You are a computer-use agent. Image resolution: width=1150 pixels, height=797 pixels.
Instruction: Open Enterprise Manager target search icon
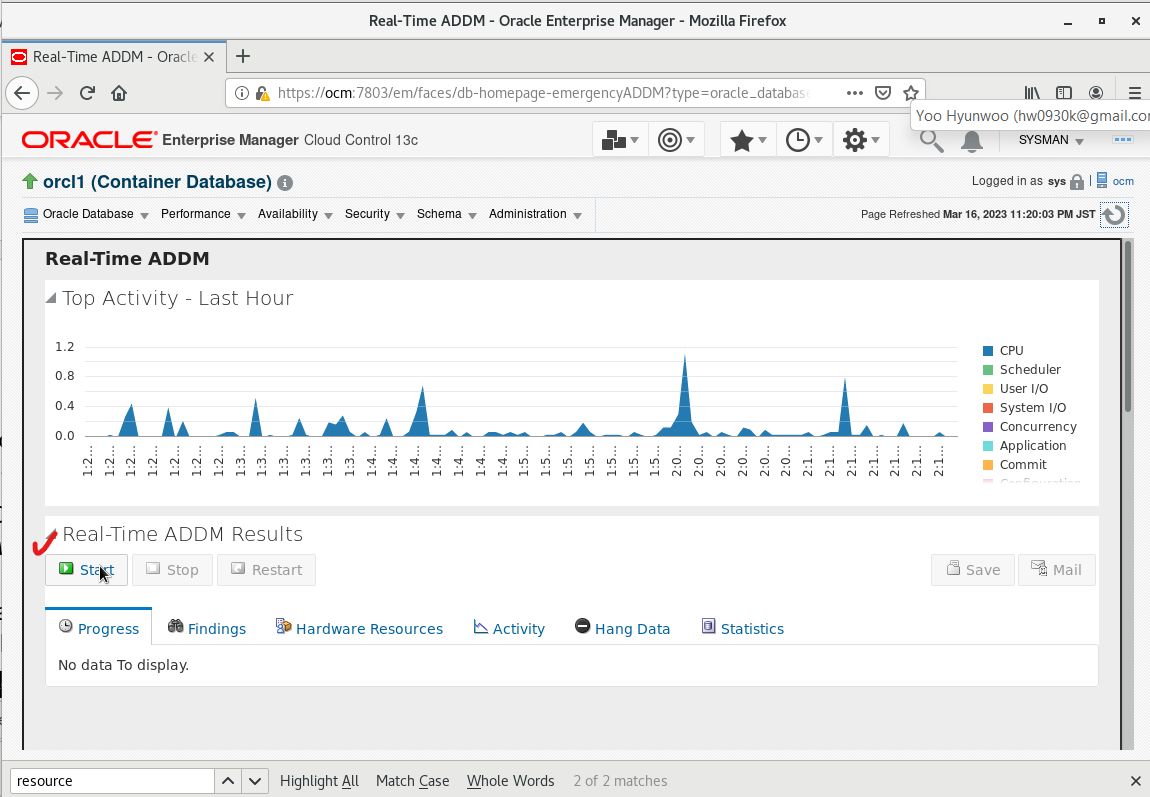click(x=931, y=141)
